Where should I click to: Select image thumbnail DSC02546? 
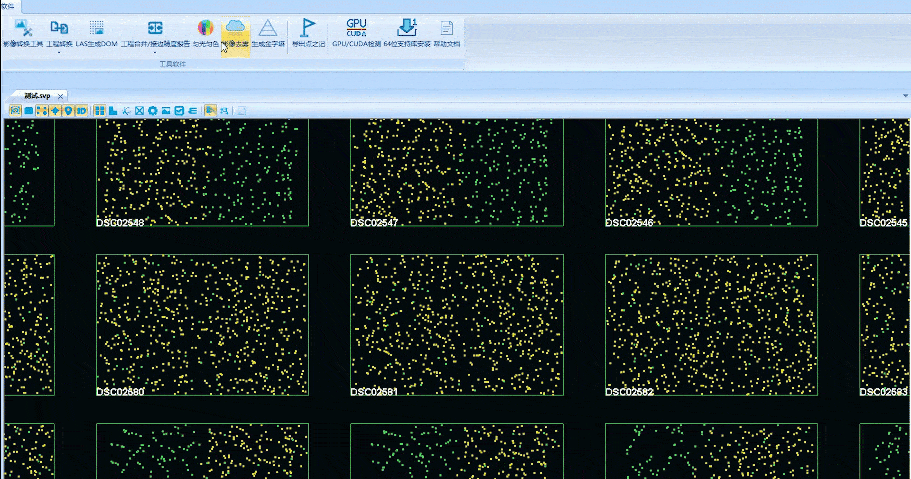pos(710,174)
